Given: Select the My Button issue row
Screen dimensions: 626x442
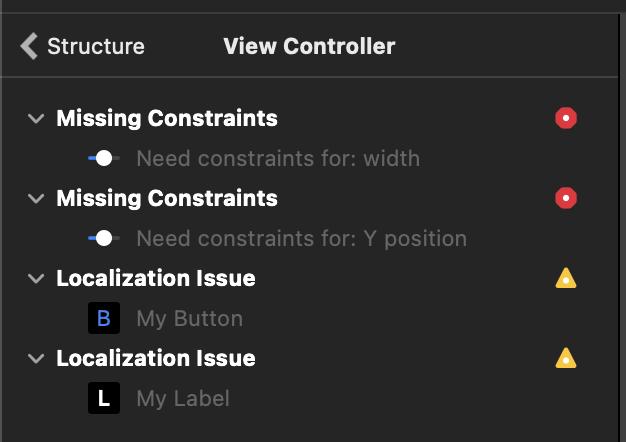Looking at the screenshot, I should pyautogui.click(x=189, y=319).
